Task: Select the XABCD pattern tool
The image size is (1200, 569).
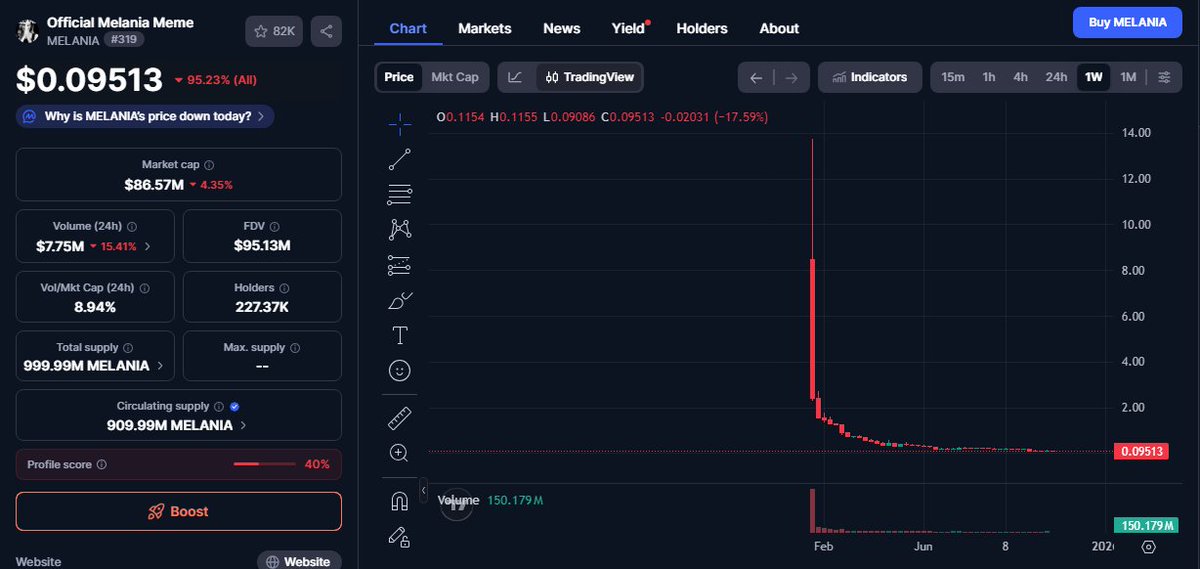Action: click(399, 229)
